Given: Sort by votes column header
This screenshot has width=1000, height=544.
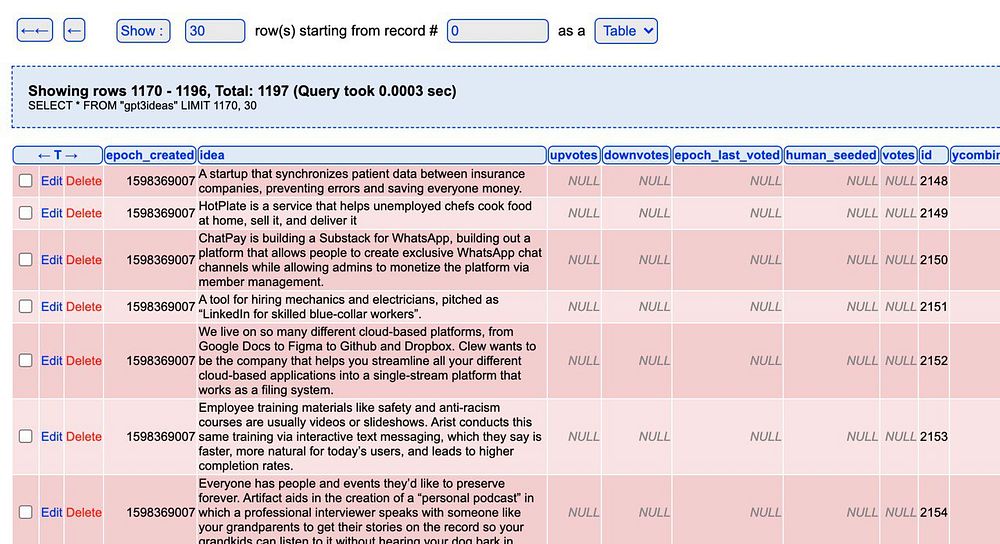Looking at the screenshot, I should click(898, 155).
